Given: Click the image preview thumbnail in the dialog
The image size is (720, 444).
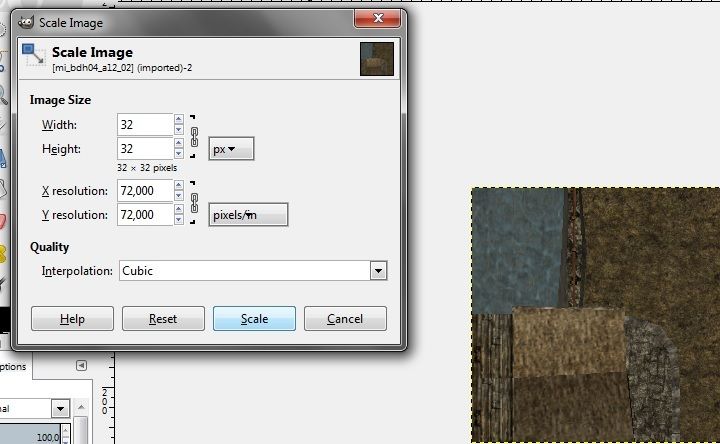Looking at the screenshot, I should (376, 59).
